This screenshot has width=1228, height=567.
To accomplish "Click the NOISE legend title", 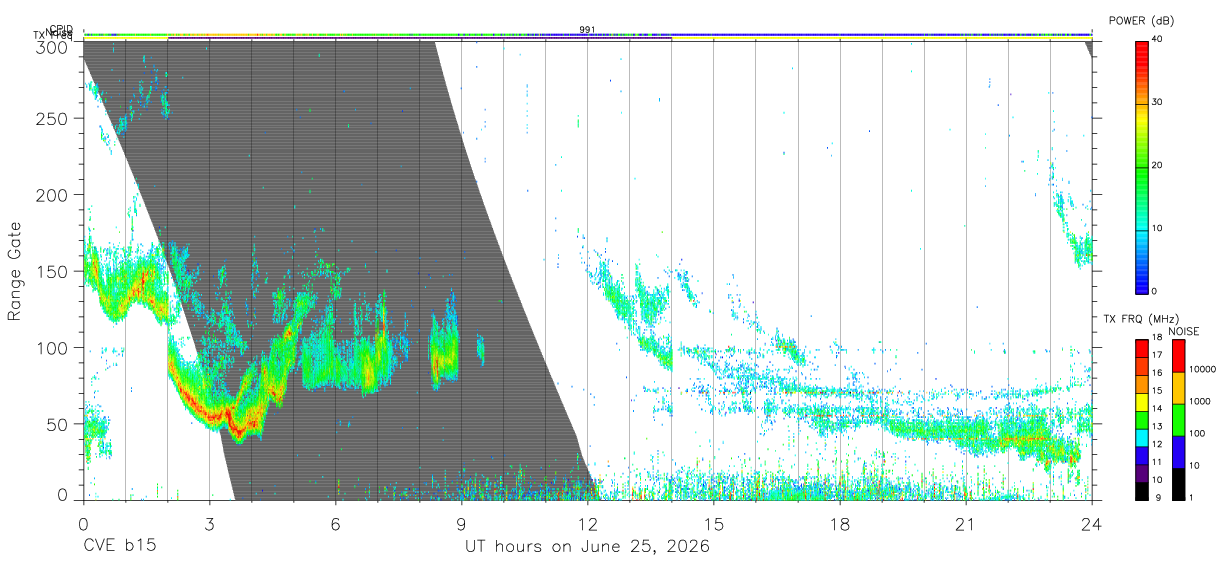I will point(1182,331).
